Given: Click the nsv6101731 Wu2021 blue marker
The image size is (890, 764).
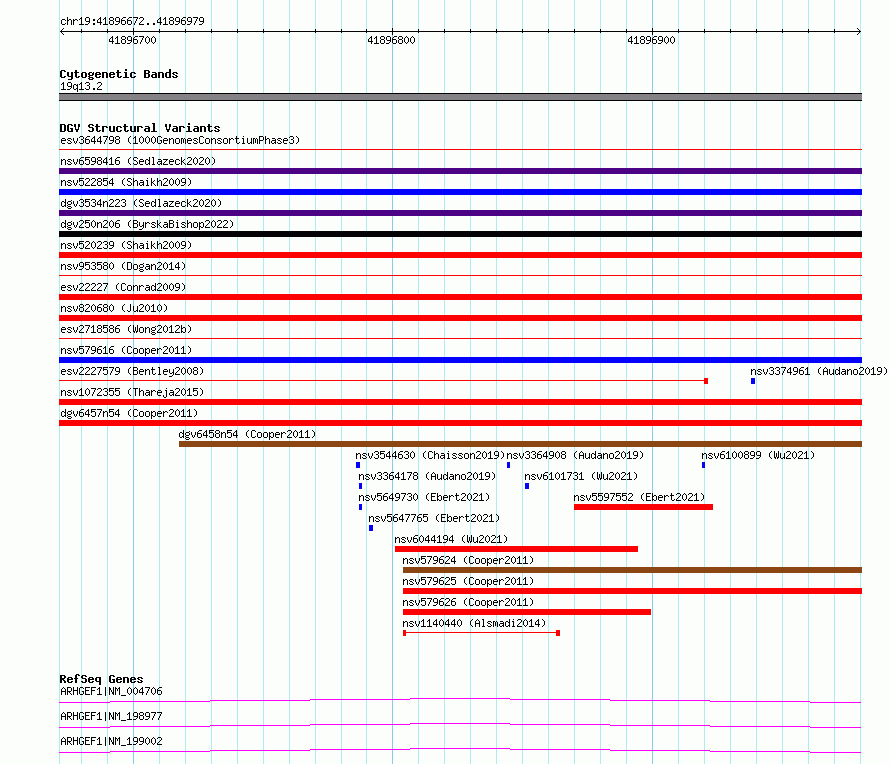Looking at the screenshot, I should pos(527,486).
